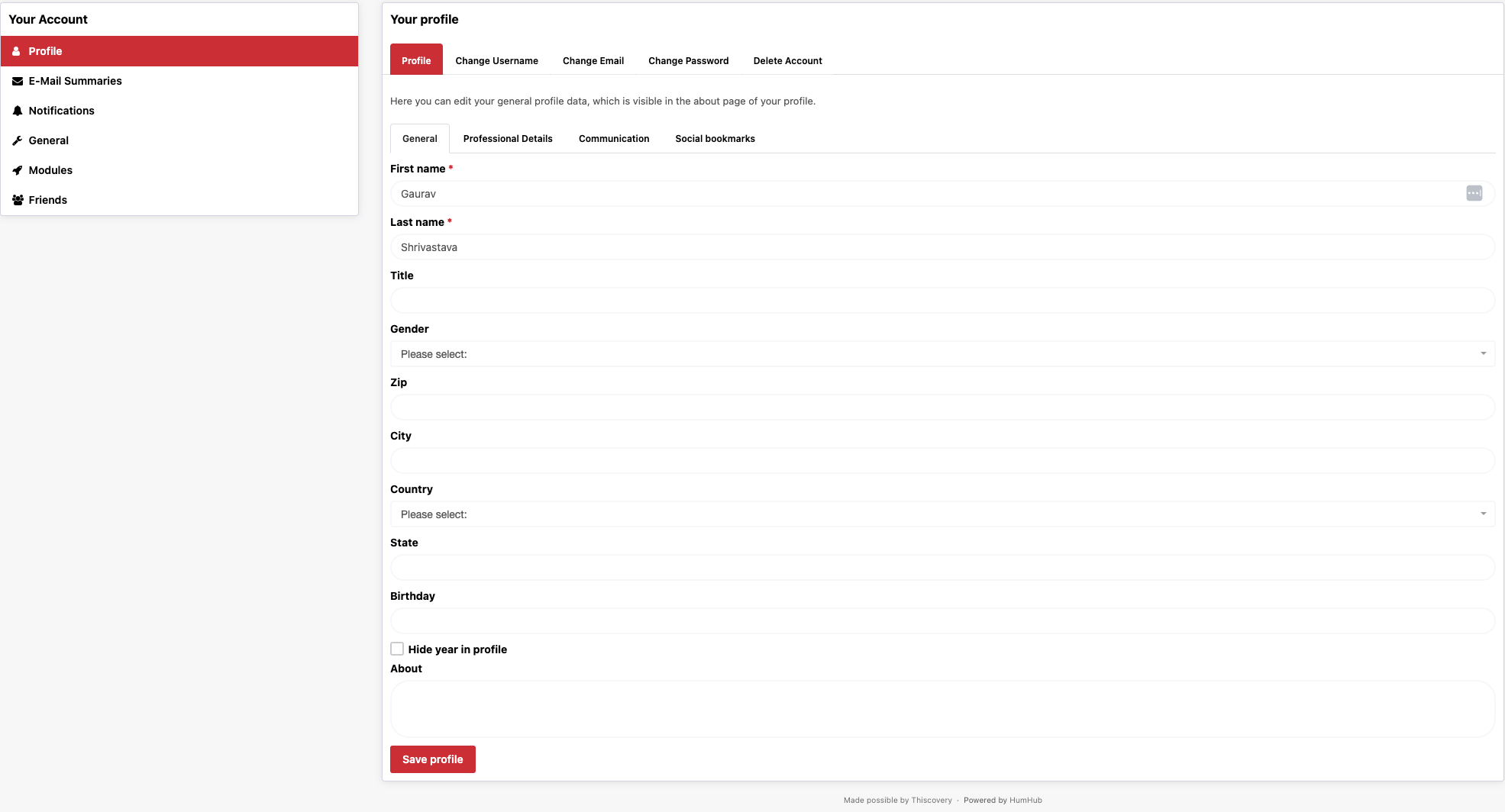Switch to the Change Username tab
Image resolution: width=1505 pixels, height=812 pixels.
496,61
